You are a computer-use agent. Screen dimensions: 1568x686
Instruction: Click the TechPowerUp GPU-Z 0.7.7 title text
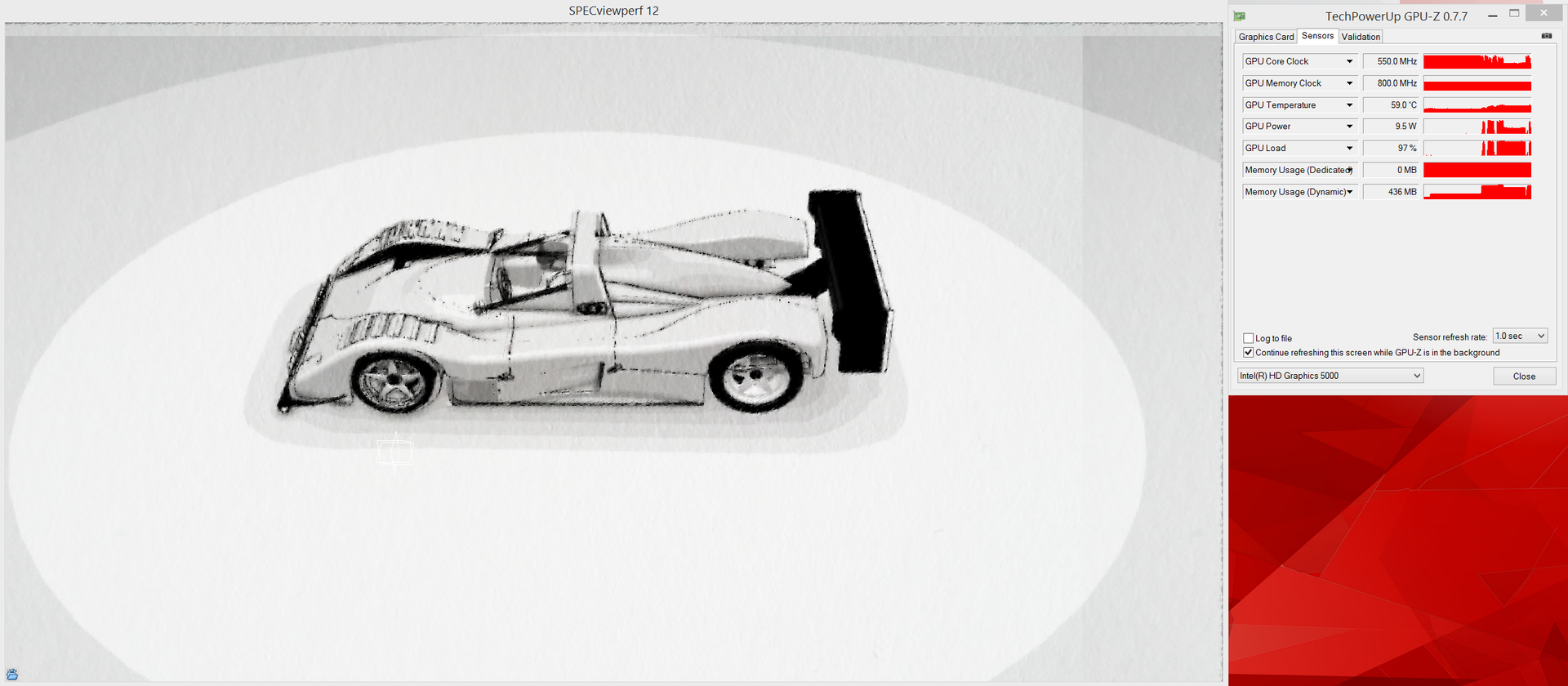(x=1396, y=16)
